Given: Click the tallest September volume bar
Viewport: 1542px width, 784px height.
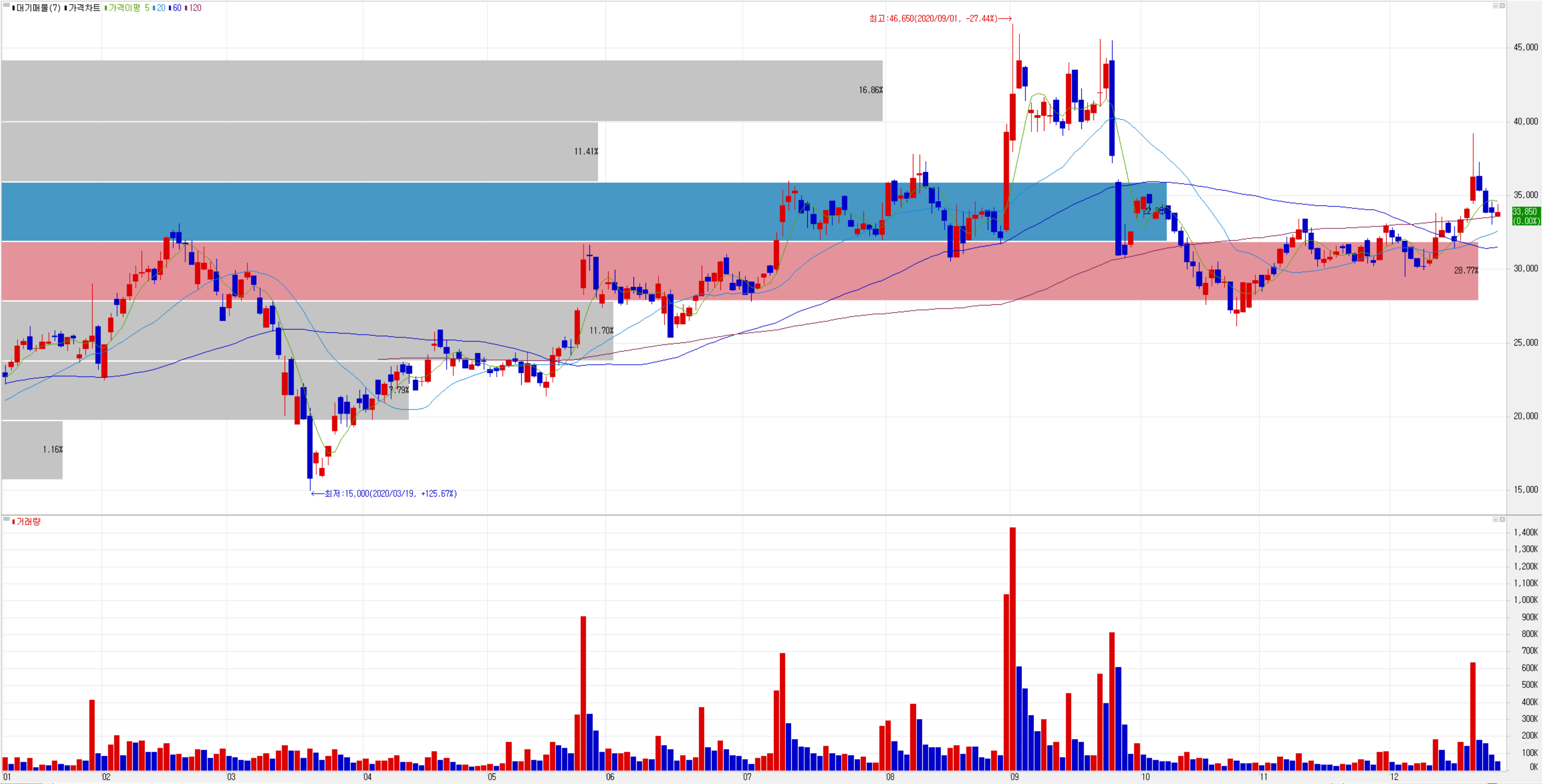Looking at the screenshot, I should pos(1013,646).
